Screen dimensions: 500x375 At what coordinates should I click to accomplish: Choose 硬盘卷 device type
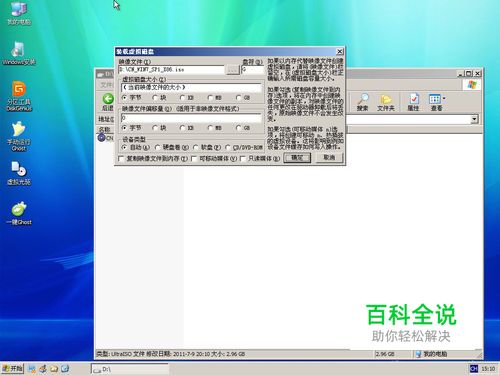(x=158, y=147)
